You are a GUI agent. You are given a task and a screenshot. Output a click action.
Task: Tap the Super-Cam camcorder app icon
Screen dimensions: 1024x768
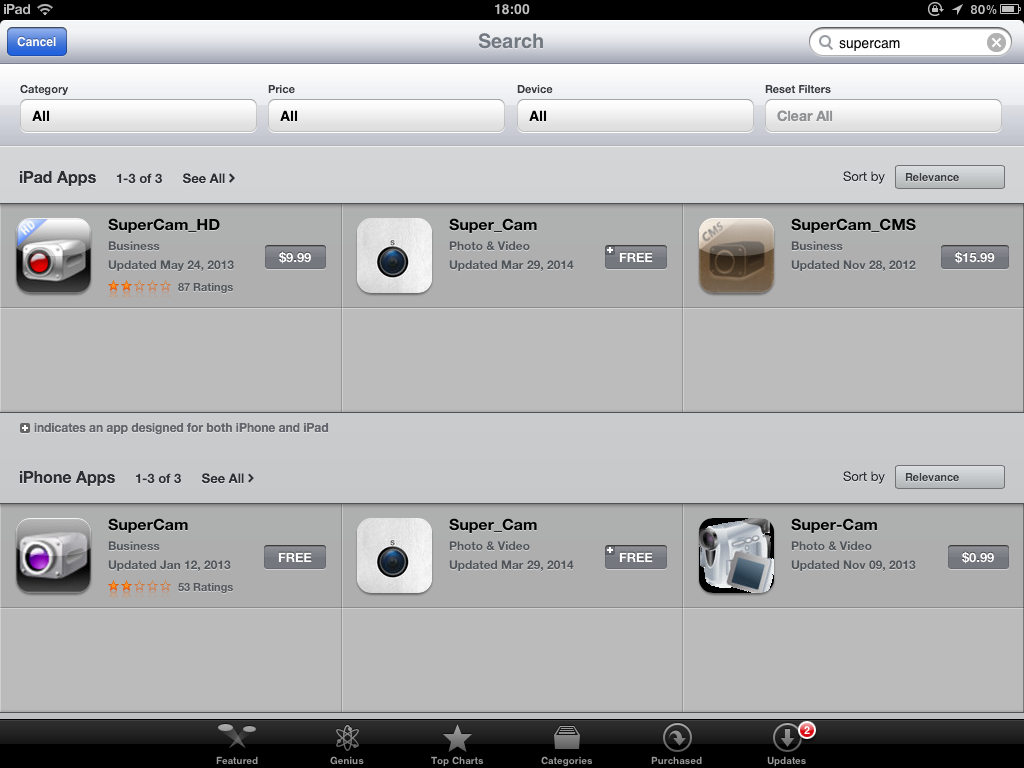pyautogui.click(x=736, y=556)
